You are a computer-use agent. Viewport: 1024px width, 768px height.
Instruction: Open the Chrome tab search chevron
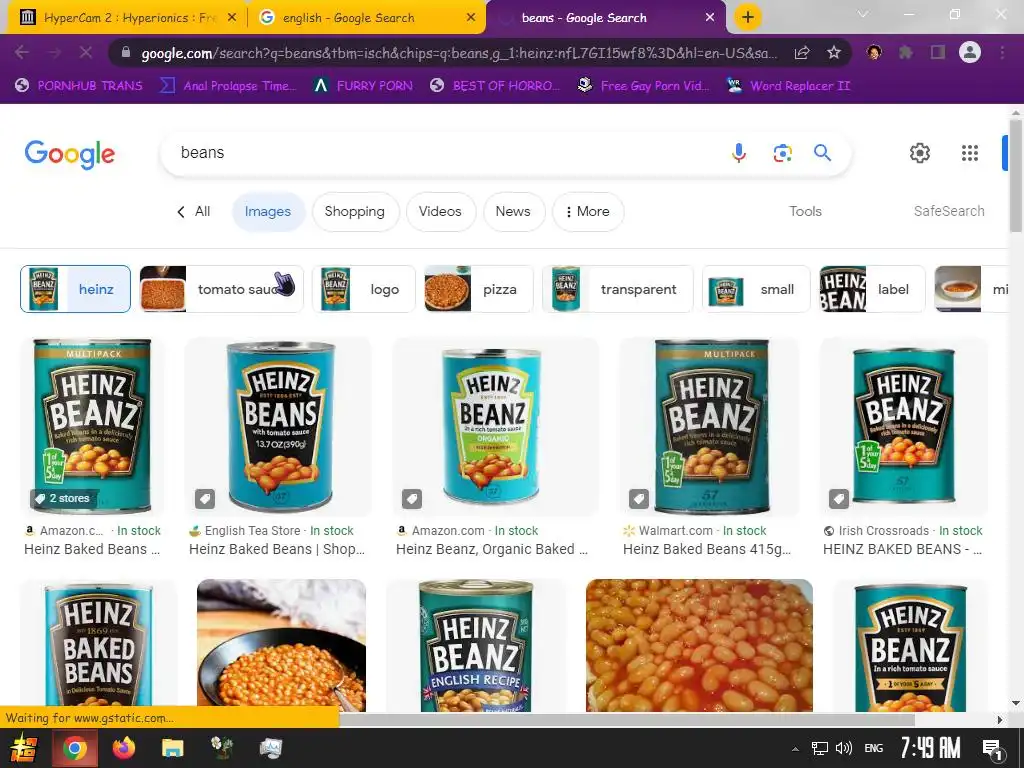tap(863, 14)
